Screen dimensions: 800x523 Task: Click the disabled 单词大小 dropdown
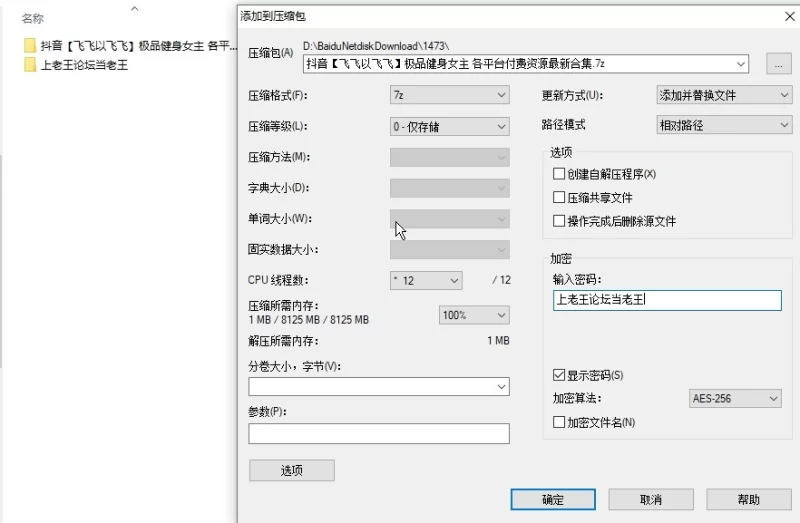tap(449, 219)
